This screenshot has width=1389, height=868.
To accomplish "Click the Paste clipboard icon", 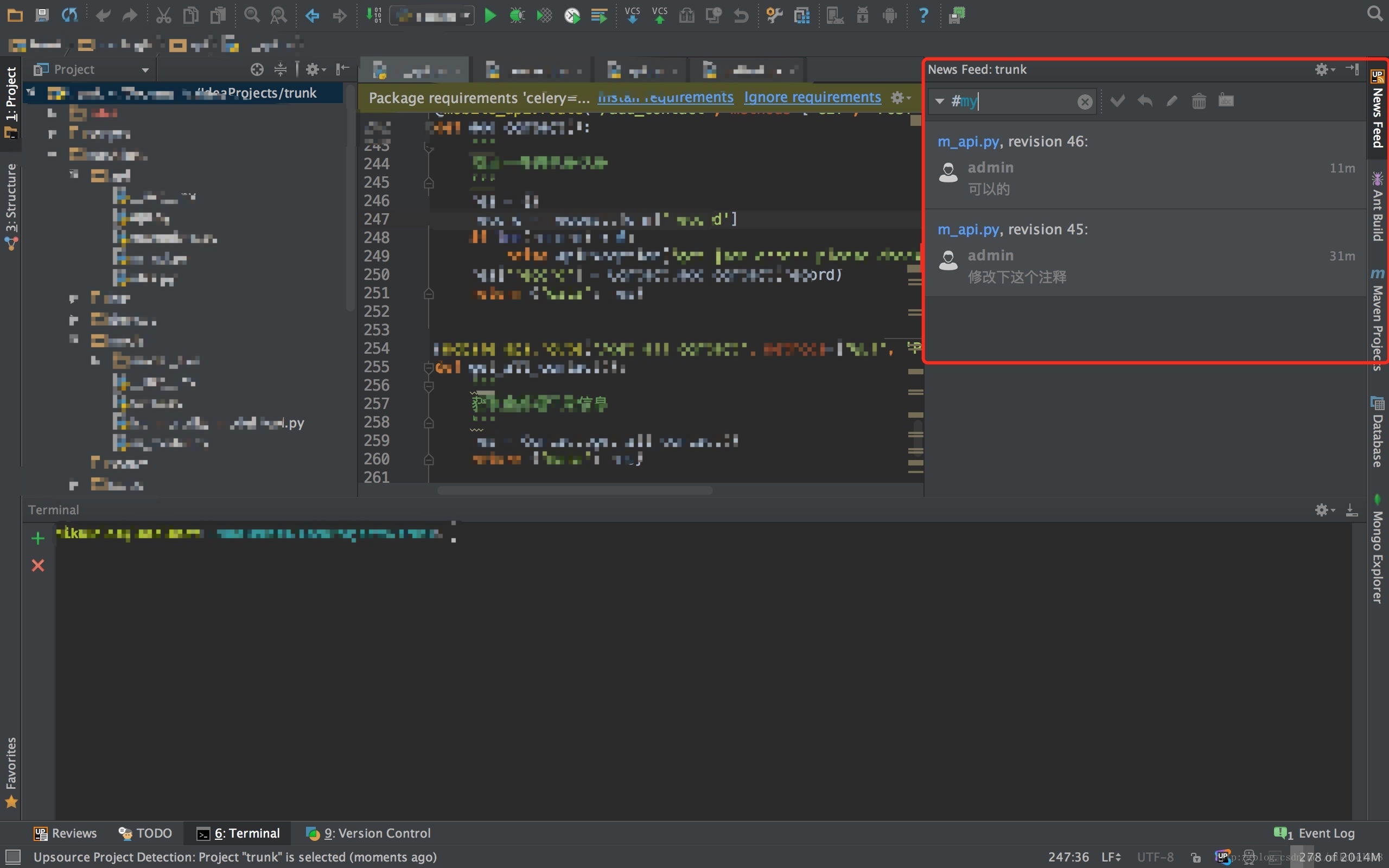I will tap(218, 15).
